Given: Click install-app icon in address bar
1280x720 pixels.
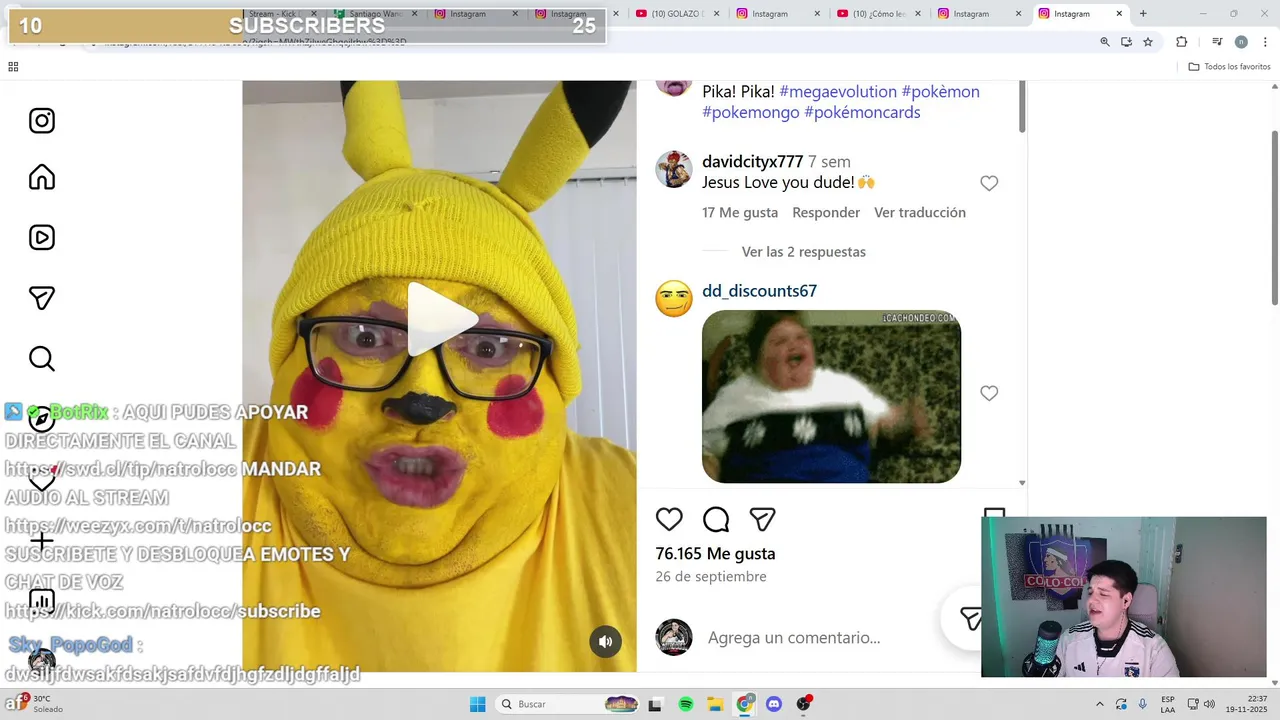Looking at the screenshot, I should pyautogui.click(x=1126, y=42).
